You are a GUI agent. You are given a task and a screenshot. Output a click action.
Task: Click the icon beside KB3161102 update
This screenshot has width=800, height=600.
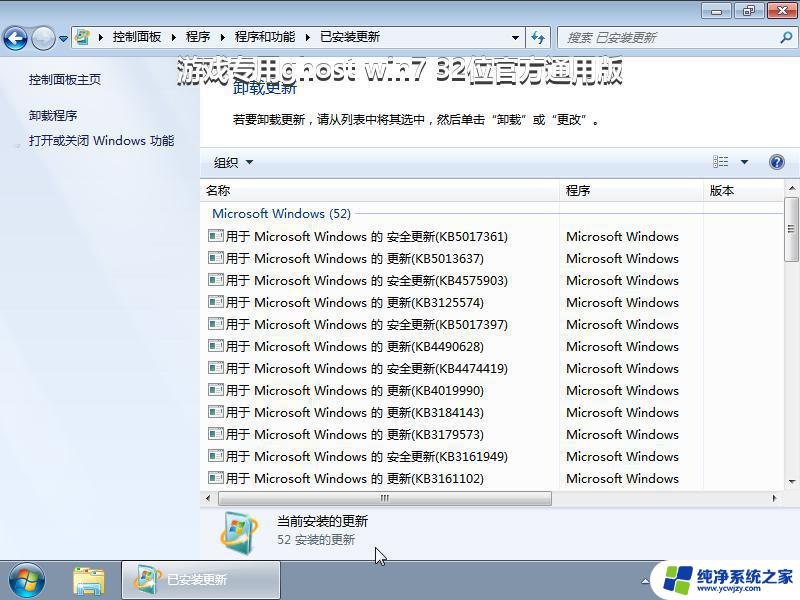tap(216, 478)
